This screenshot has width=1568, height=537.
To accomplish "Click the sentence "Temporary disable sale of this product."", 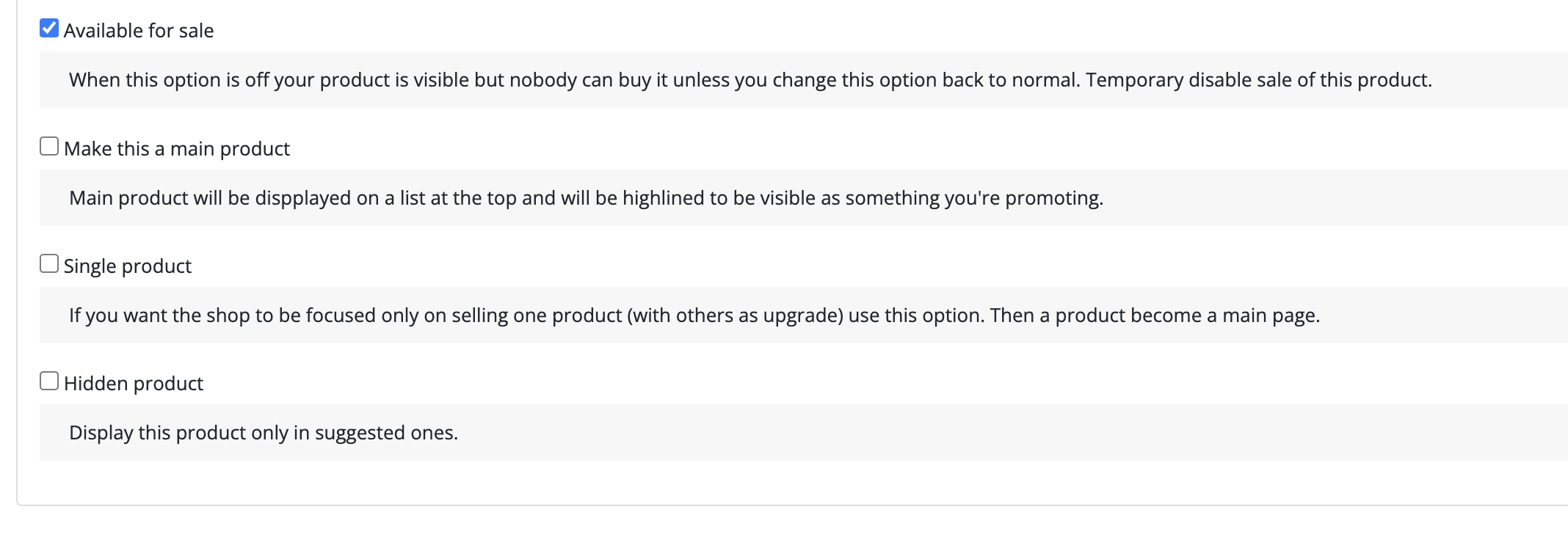I will [1258, 80].
